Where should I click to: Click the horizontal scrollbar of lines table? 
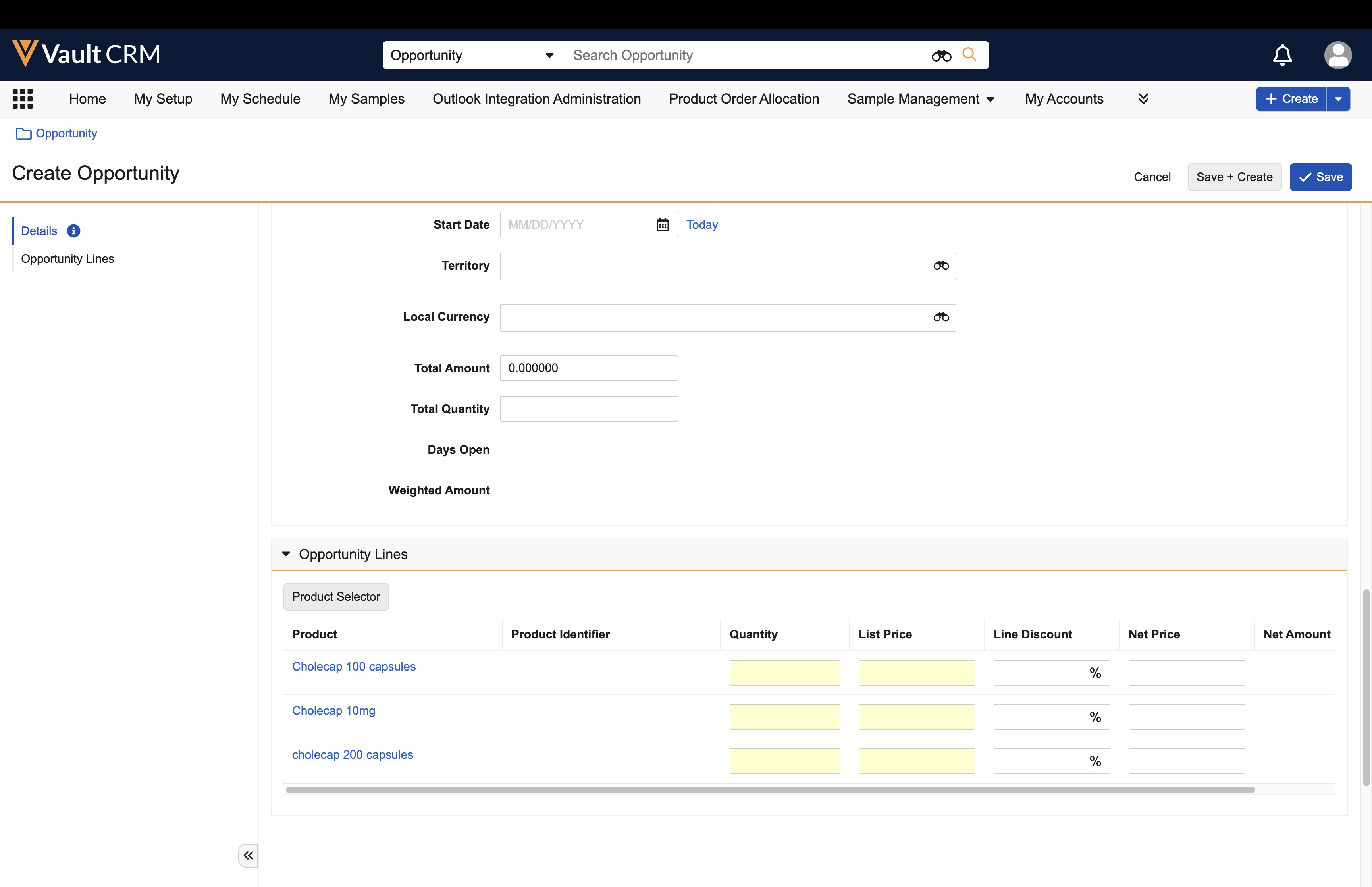pyautogui.click(x=770, y=790)
